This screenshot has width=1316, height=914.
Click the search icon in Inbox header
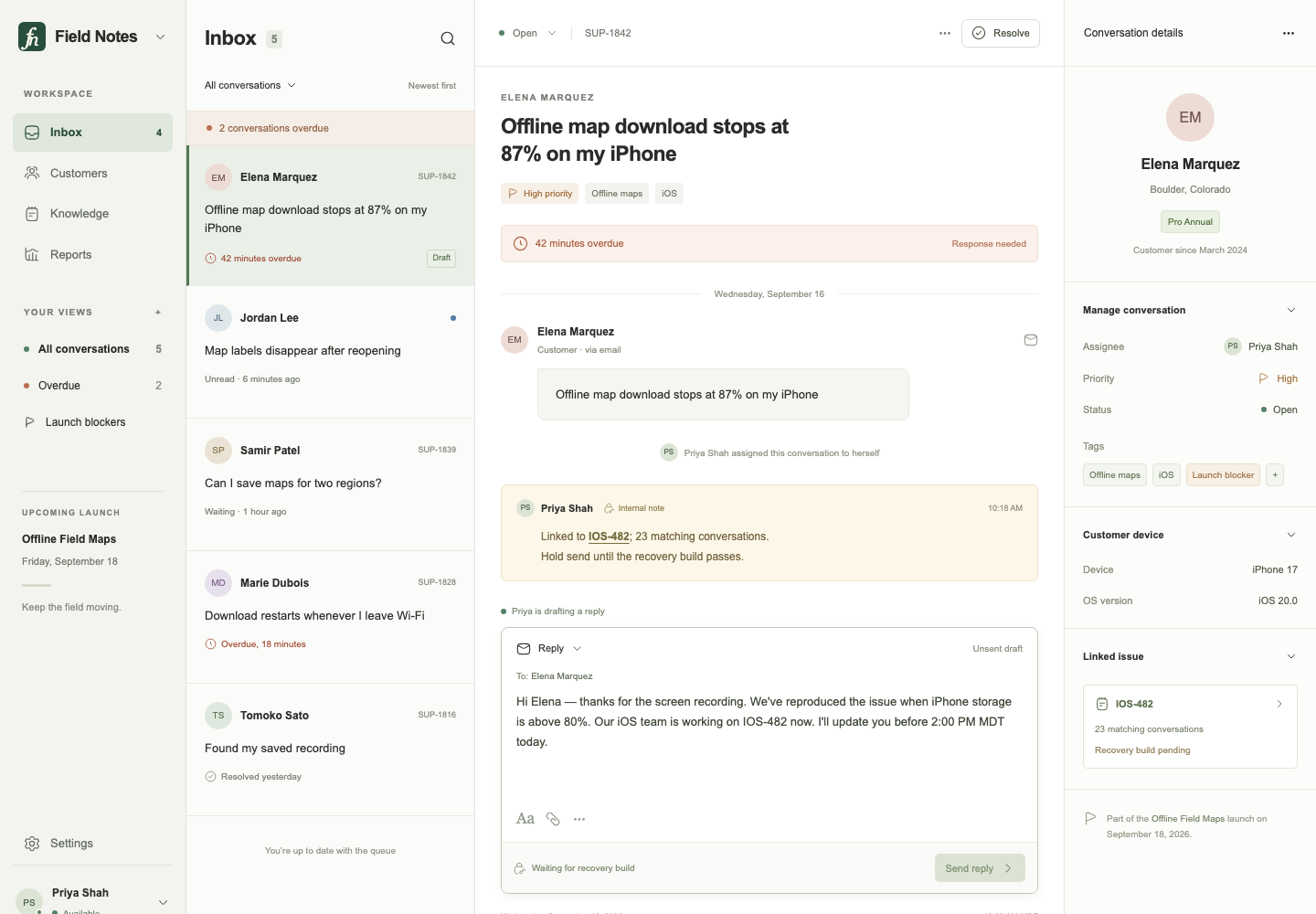(448, 38)
